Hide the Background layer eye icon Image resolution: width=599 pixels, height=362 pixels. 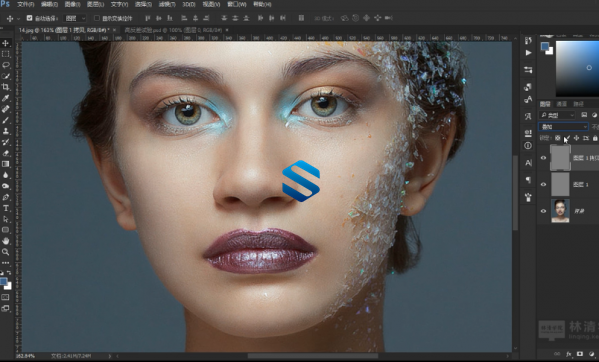(543, 211)
